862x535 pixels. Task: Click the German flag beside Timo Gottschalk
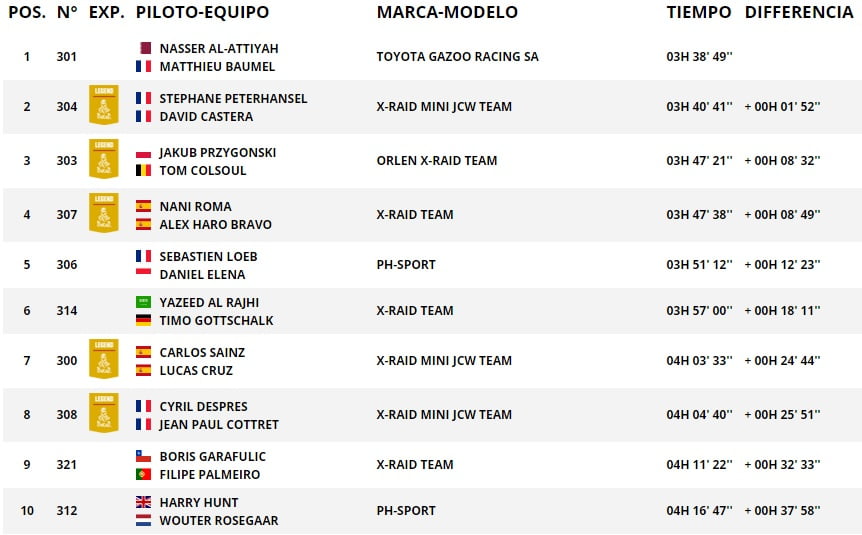pos(143,320)
